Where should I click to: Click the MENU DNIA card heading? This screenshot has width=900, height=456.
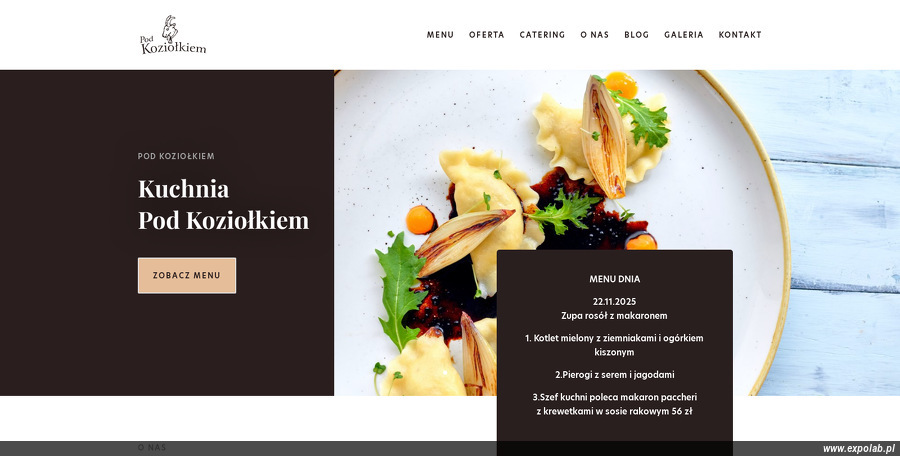(x=615, y=279)
